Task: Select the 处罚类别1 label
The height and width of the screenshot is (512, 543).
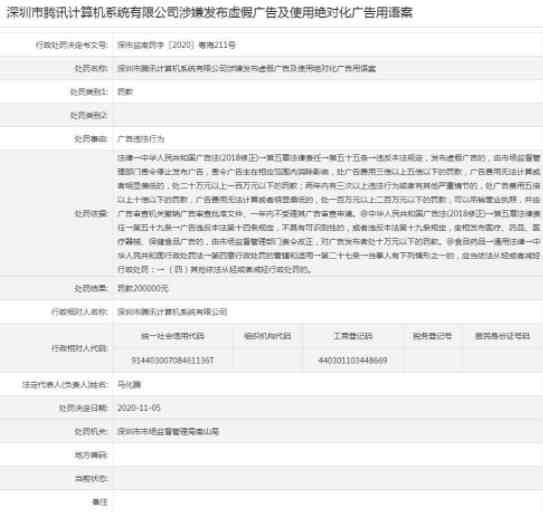Action: [89, 92]
